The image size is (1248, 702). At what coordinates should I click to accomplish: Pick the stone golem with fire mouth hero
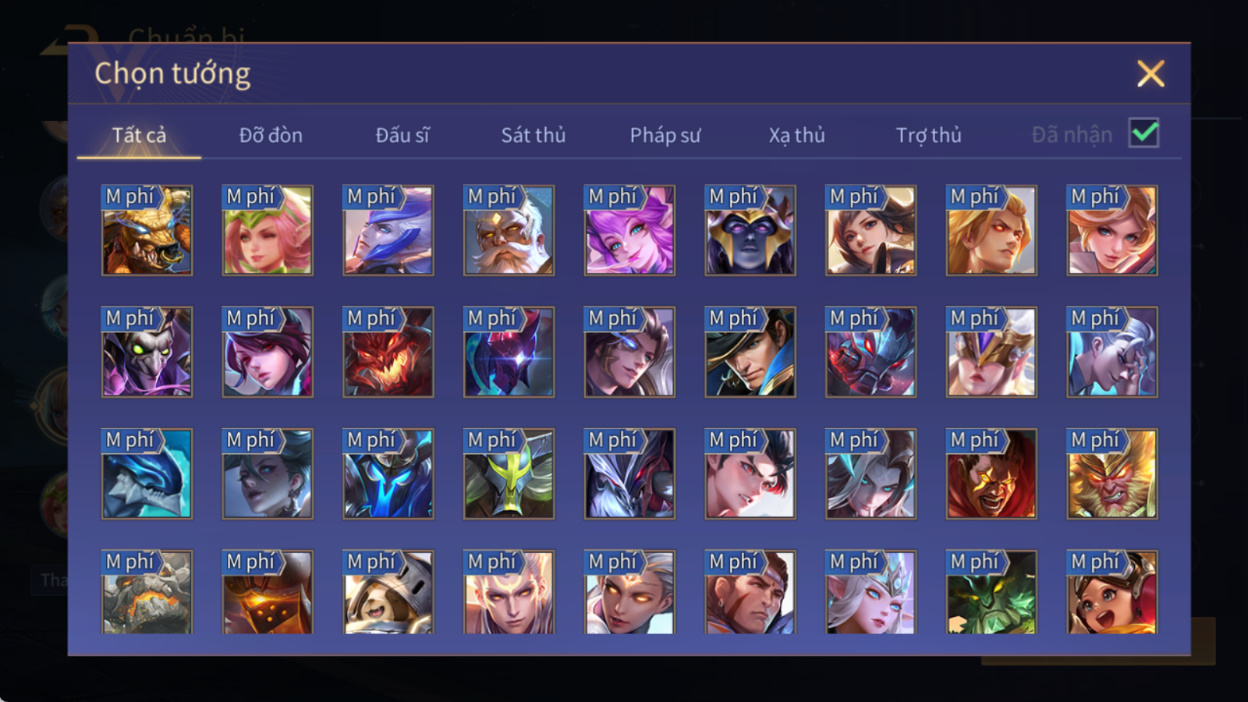(147, 593)
